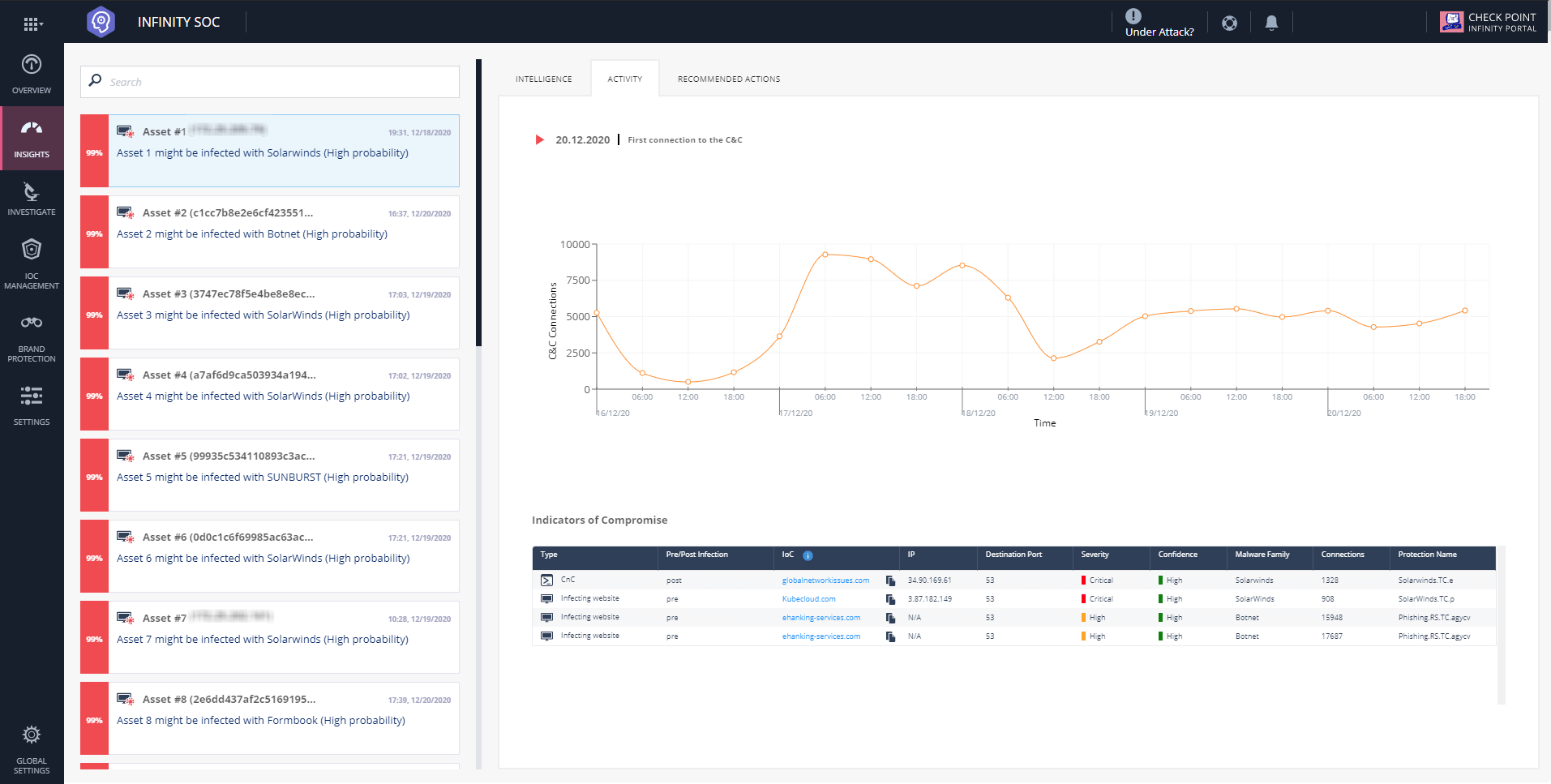Click Solarwinds.TC.e protection name
The image size is (1551, 784).
(x=1425, y=581)
